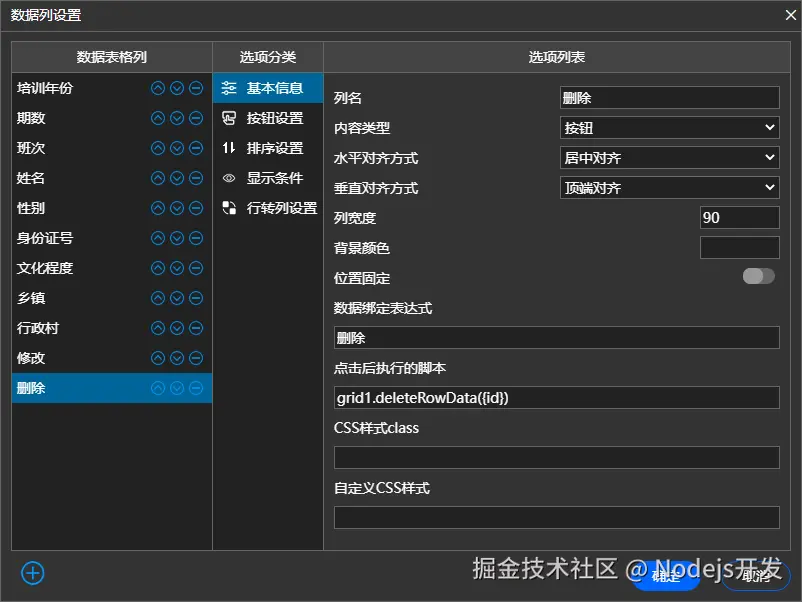The width and height of the screenshot is (802, 602).
Task: Move 期数 down using its down-arrow icon
Action: tap(176, 118)
